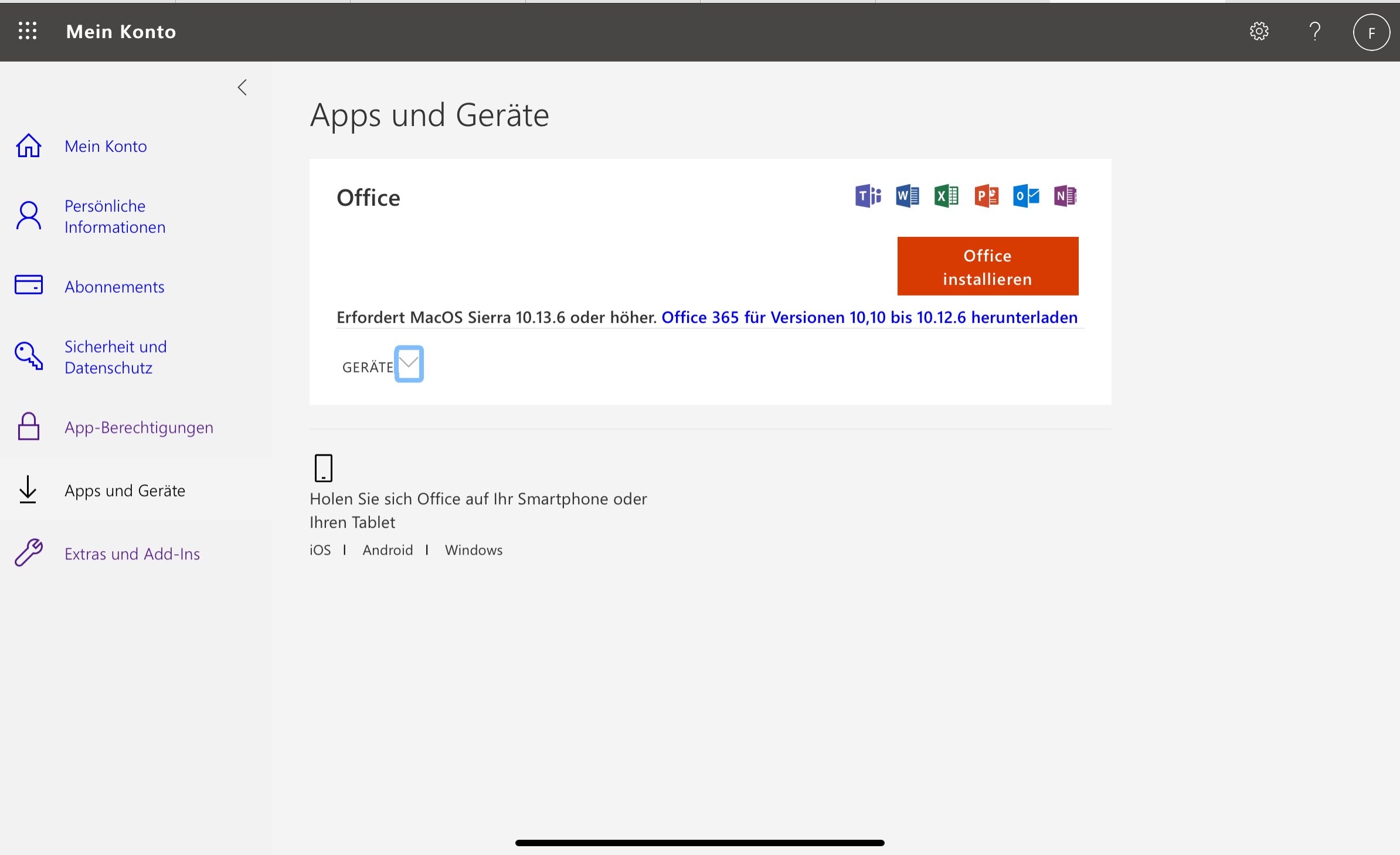Screen dimensions: 1400x855
Task: Click the Apps und Geräte page heading
Action: click(x=430, y=115)
